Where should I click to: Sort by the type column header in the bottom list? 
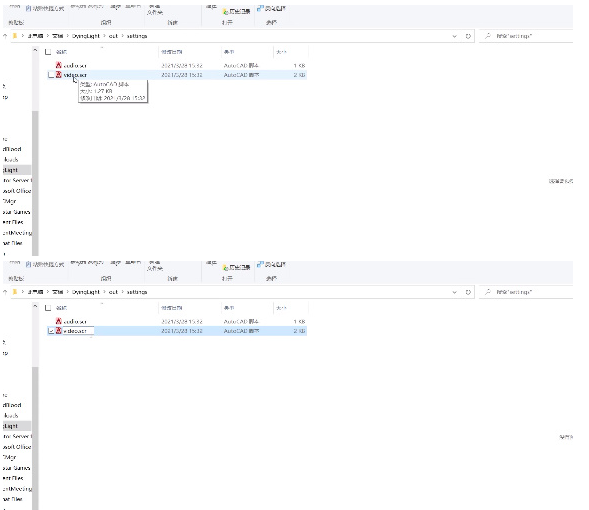[229, 308]
